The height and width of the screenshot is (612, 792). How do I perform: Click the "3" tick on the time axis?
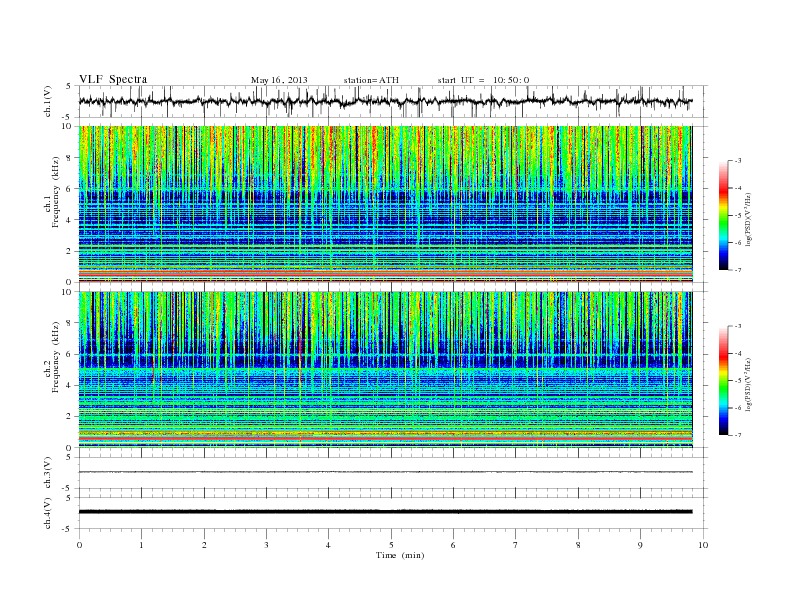266,545
